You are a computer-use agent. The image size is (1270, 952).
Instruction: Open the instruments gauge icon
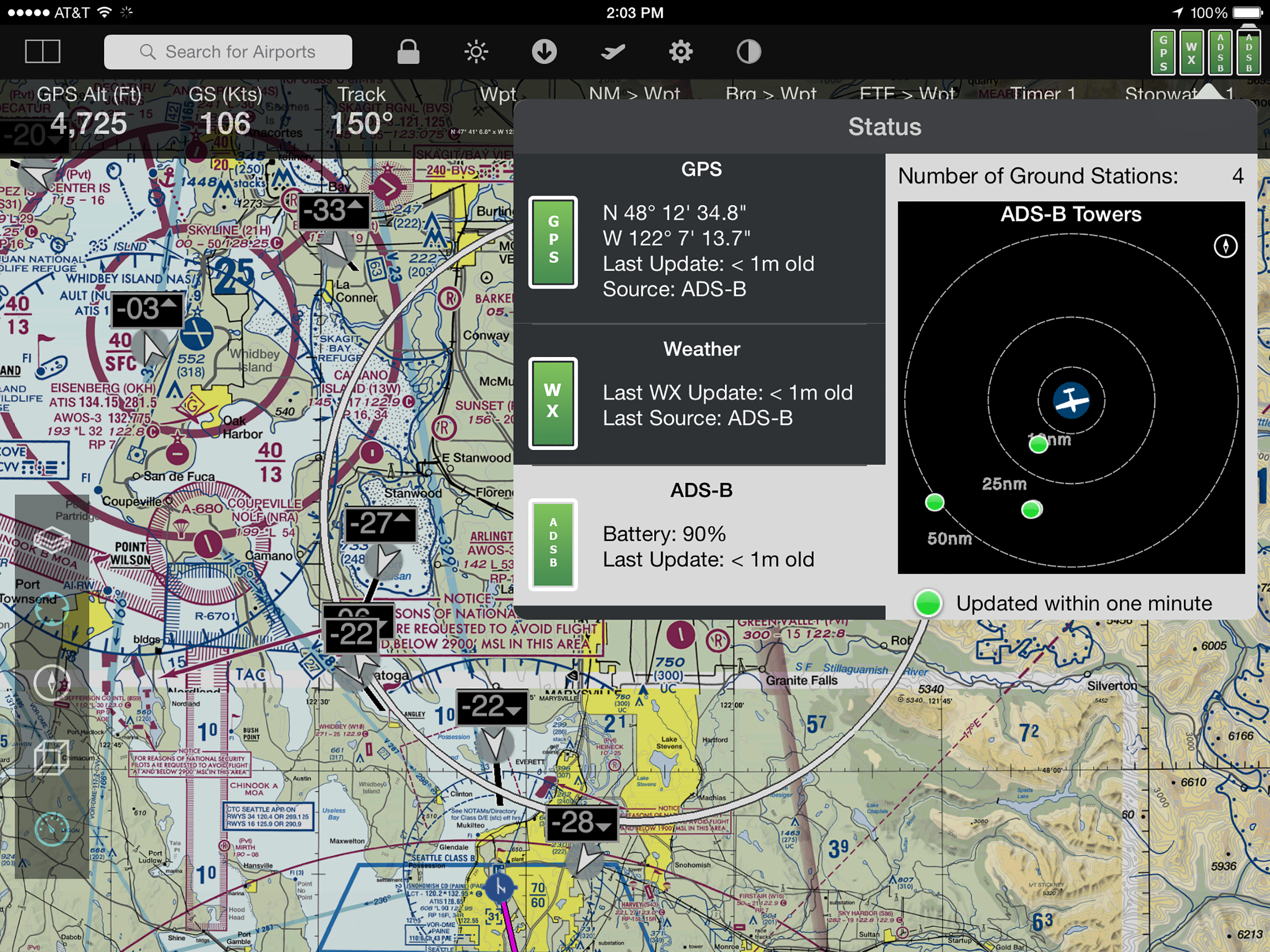click(x=52, y=829)
